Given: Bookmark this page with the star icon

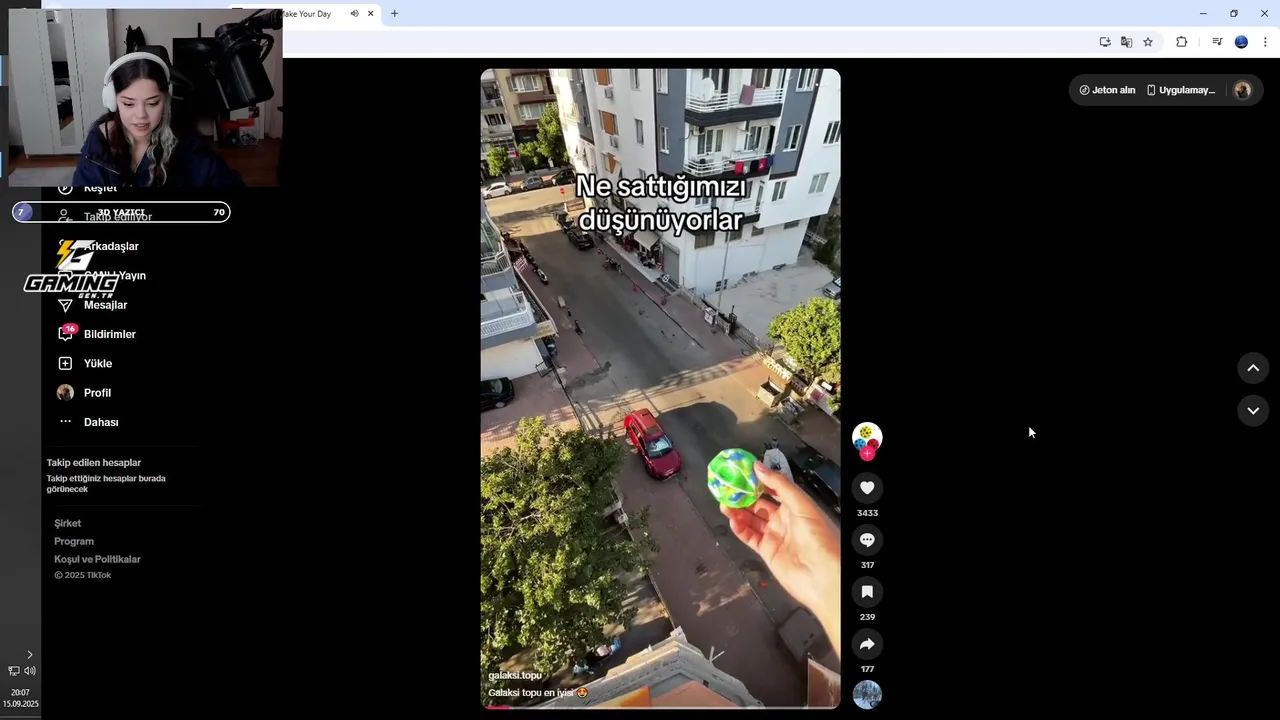Looking at the screenshot, I should [x=1148, y=42].
